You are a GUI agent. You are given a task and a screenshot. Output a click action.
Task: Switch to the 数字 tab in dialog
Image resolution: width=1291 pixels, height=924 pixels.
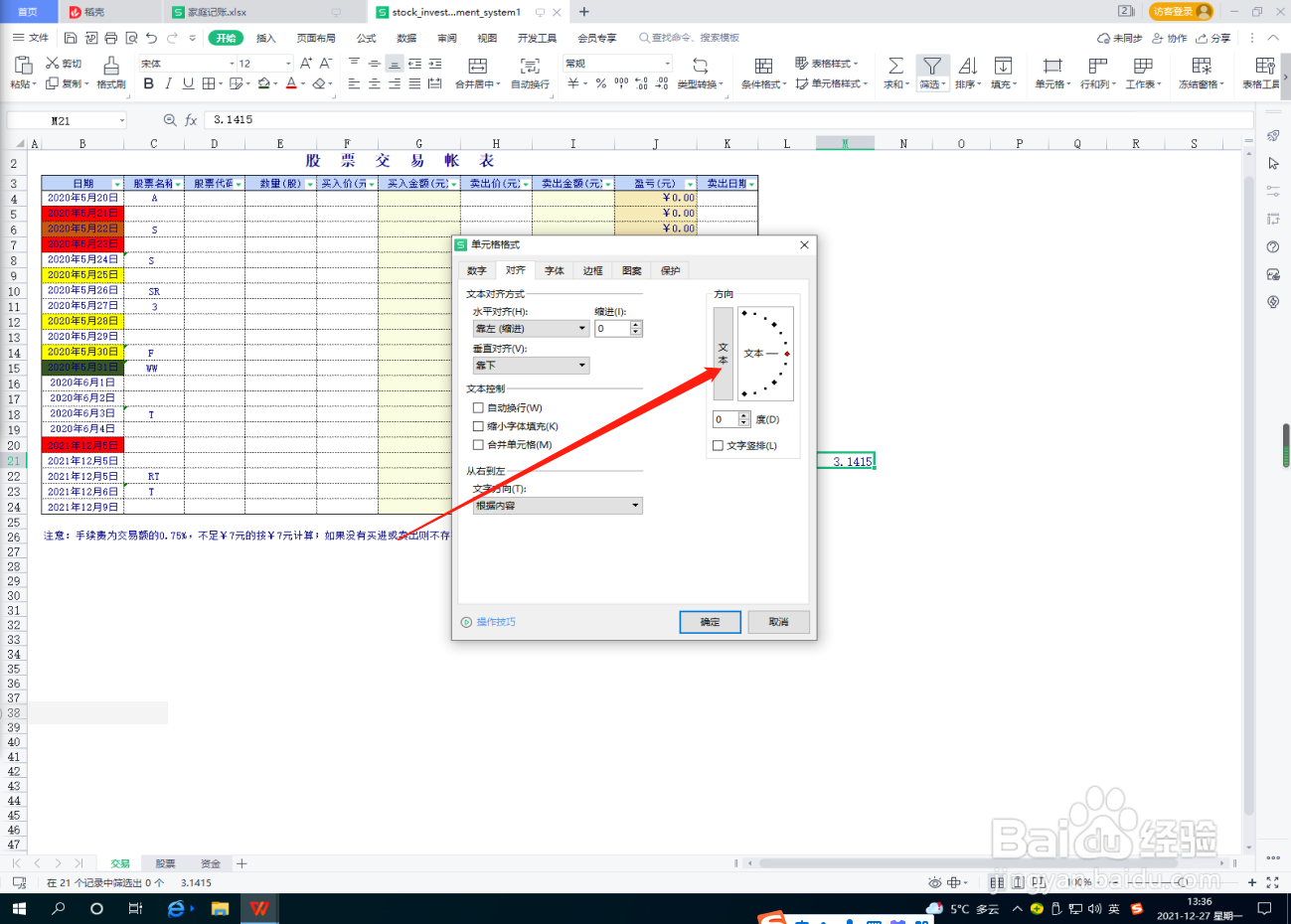pos(477,270)
